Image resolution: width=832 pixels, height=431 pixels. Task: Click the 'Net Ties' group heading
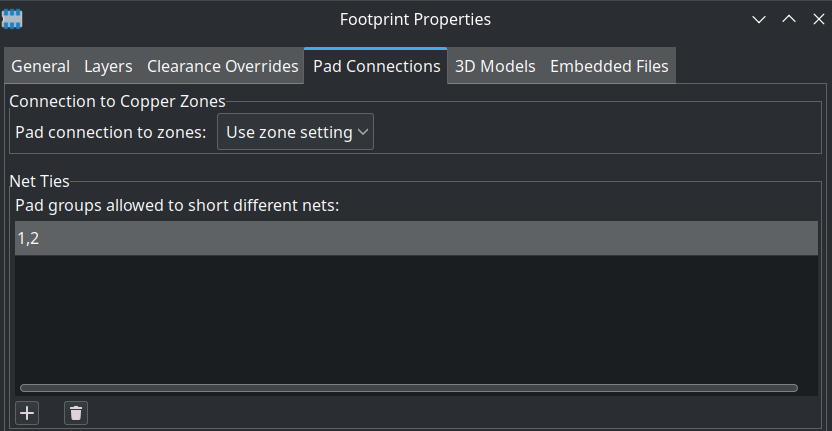click(39, 182)
